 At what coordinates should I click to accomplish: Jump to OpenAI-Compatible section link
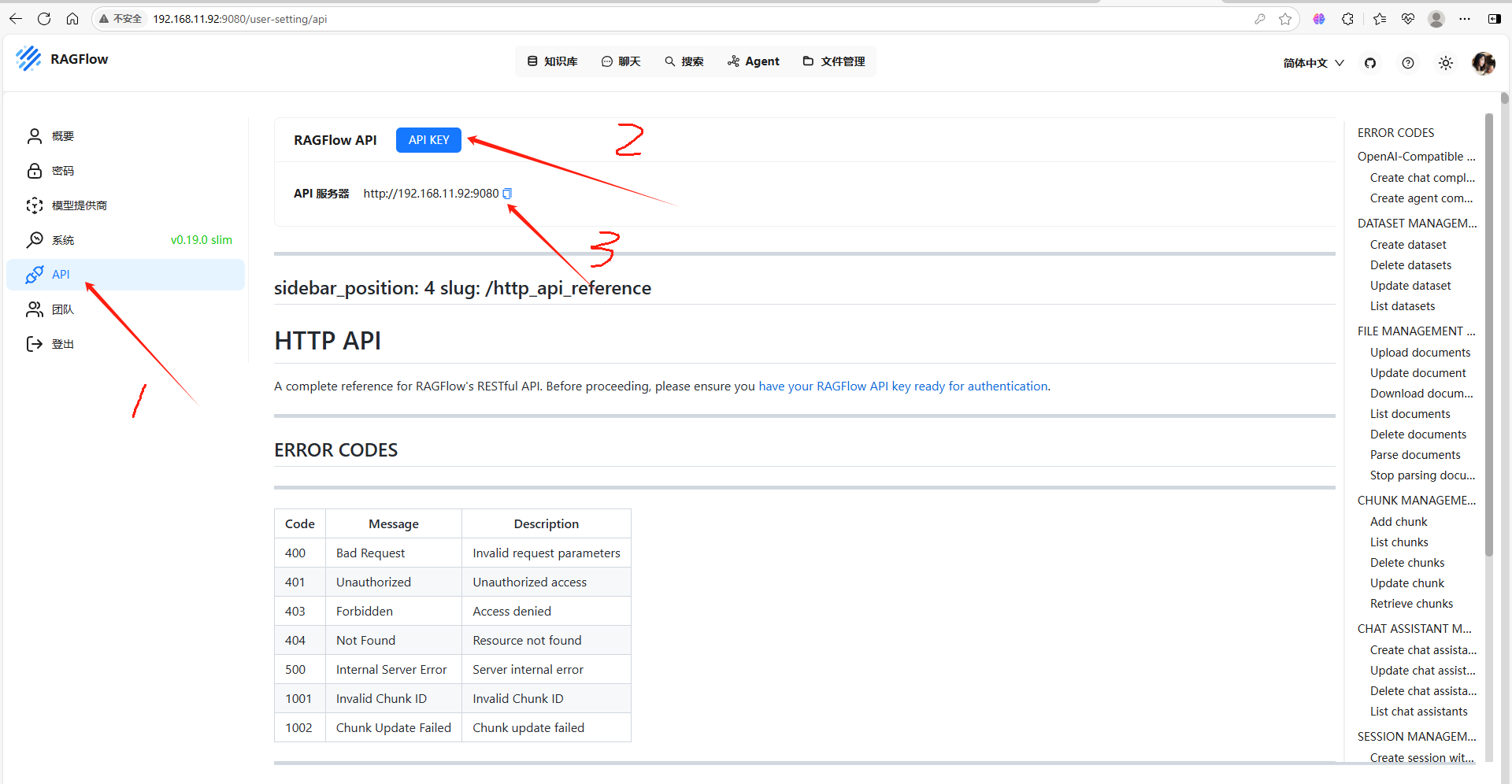(1416, 157)
